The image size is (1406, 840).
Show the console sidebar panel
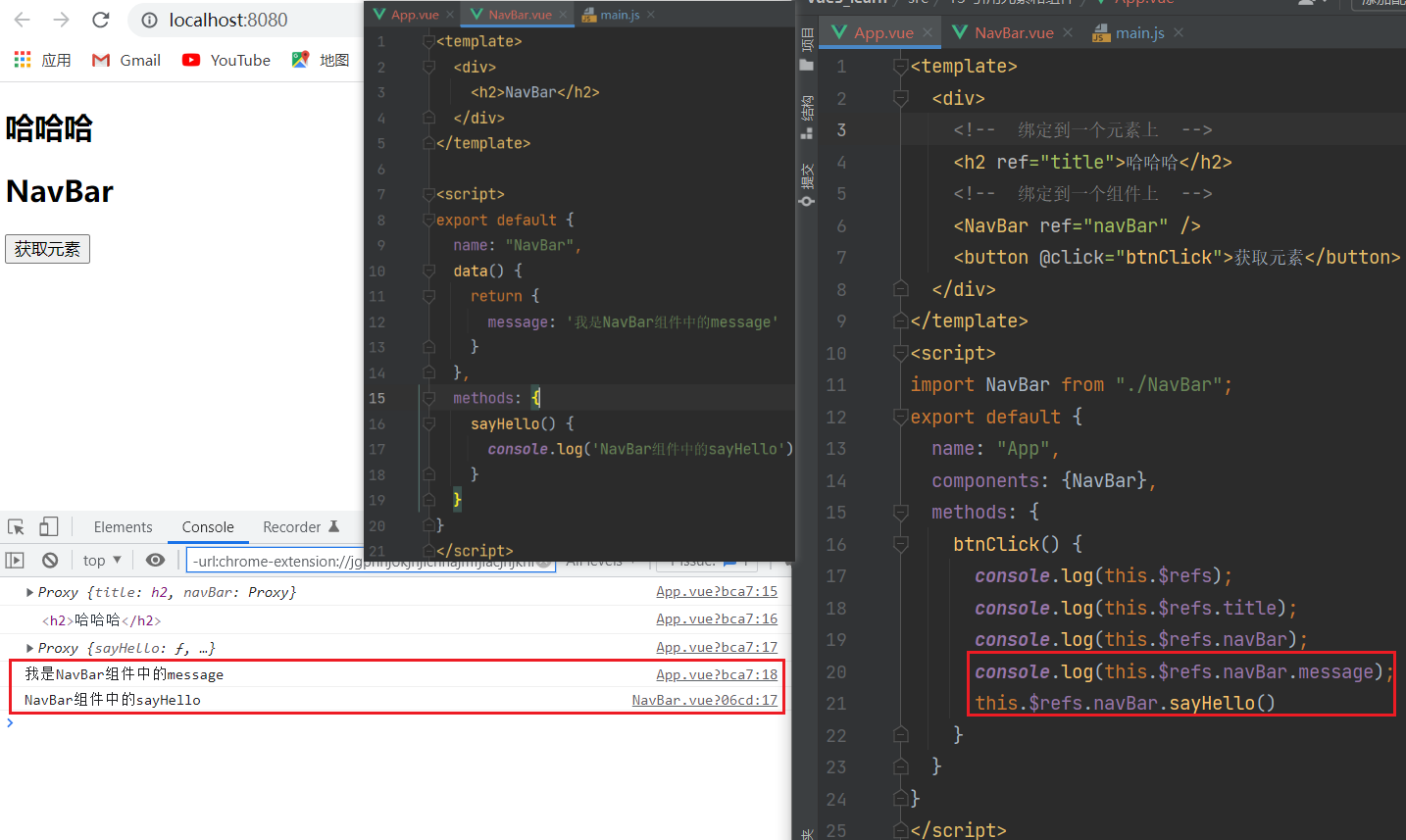click(x=15, y=560)
